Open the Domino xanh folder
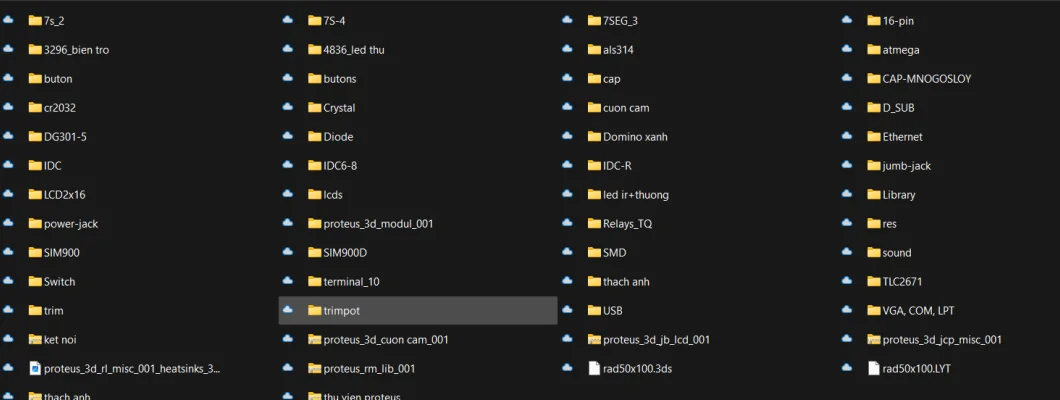This screenshot has width=1060, height=400. click(635, 136)
